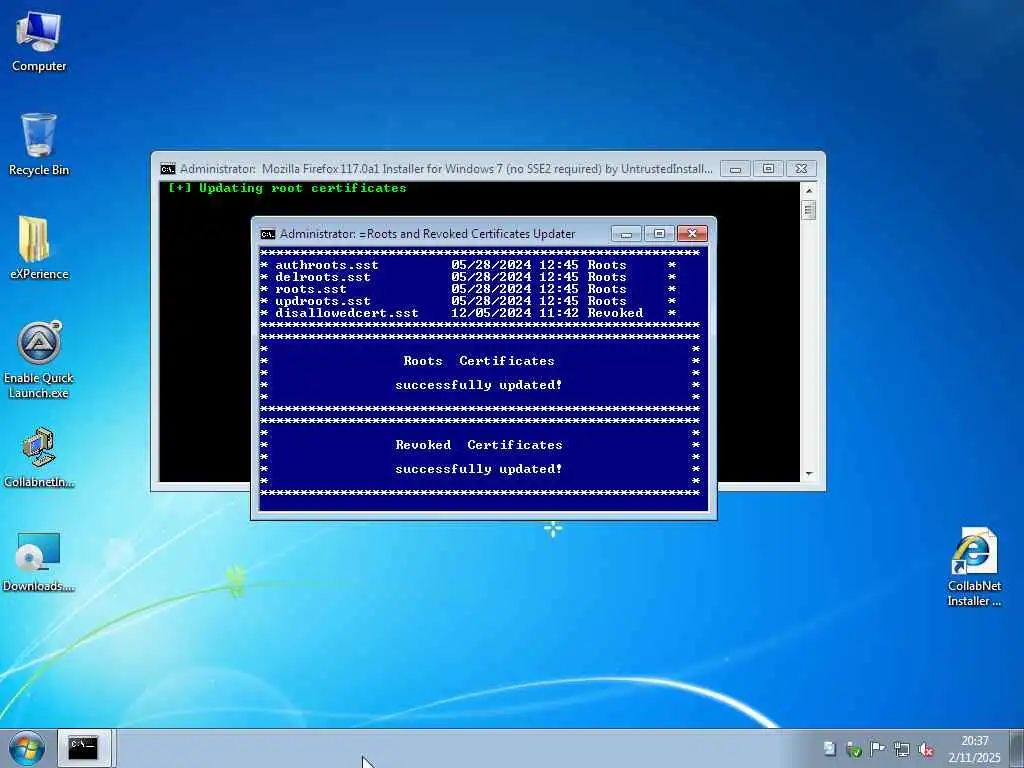Click the Certificates Updater window title text
This screenshot has width=1024, height=768.
[427, 234]
